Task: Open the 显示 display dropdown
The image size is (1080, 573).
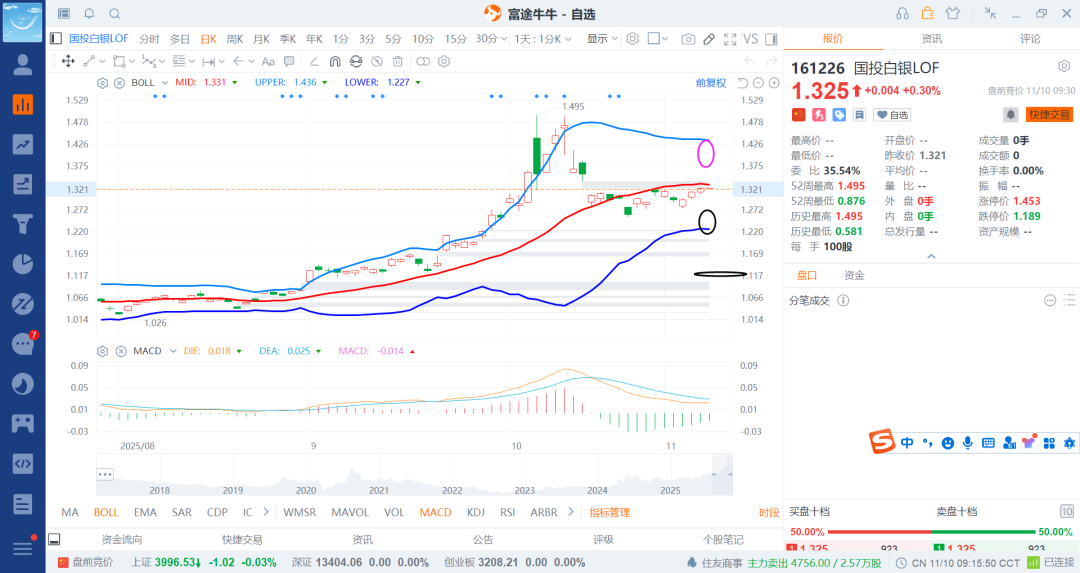Action: 603,39
